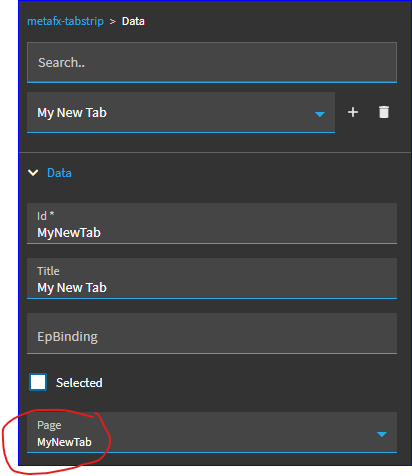Toggle the Selected checkbox

[38, 382]
